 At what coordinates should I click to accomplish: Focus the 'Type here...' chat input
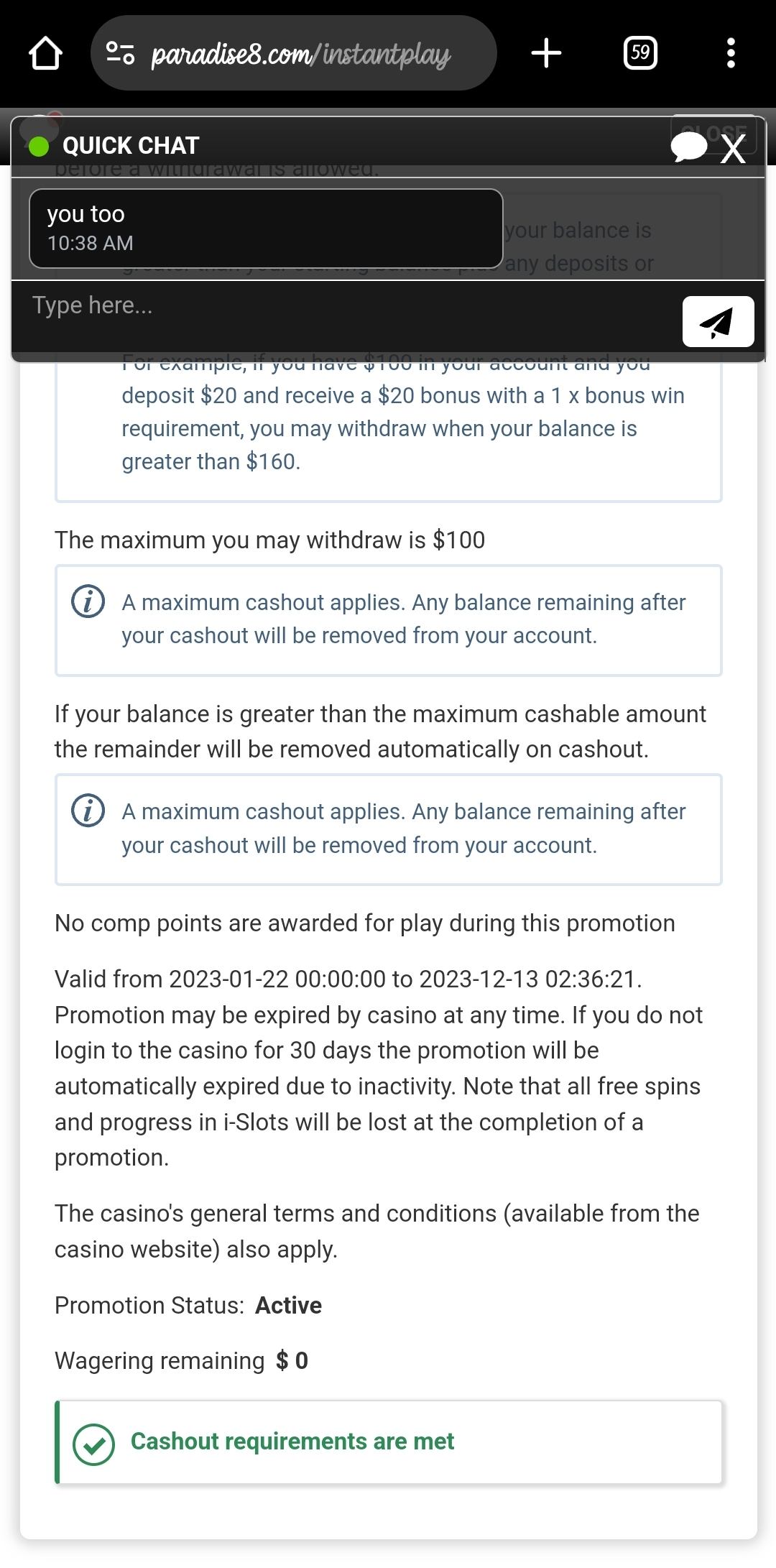345,306
